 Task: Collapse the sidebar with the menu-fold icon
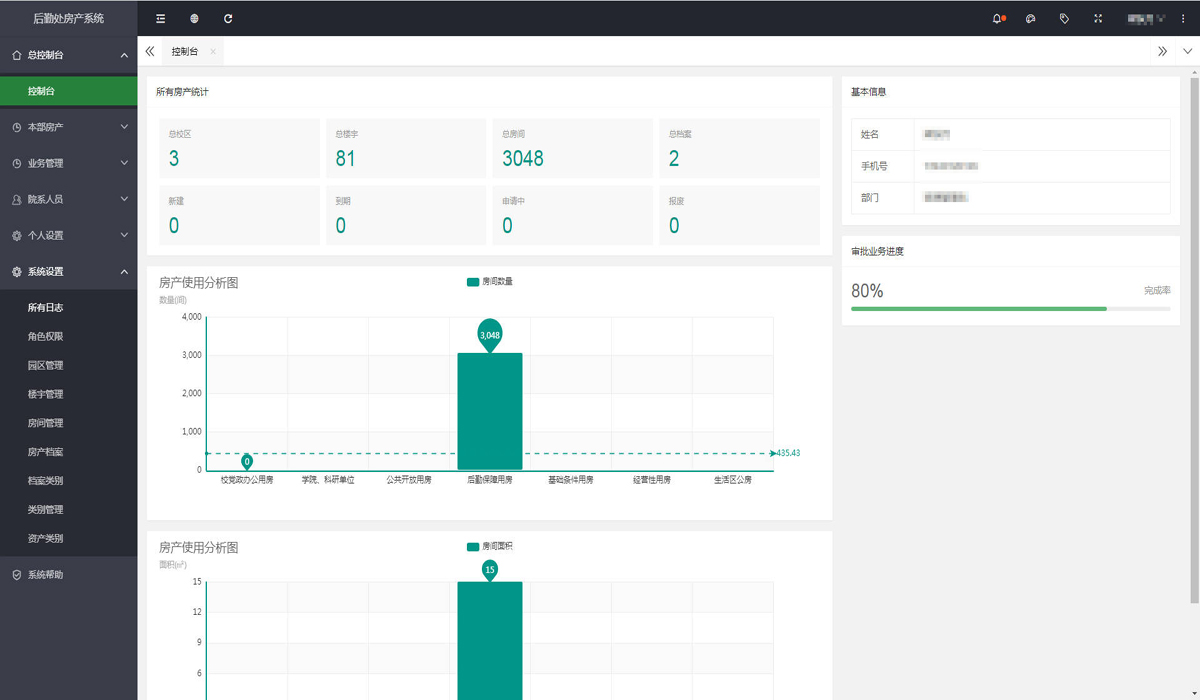(161, 18)
